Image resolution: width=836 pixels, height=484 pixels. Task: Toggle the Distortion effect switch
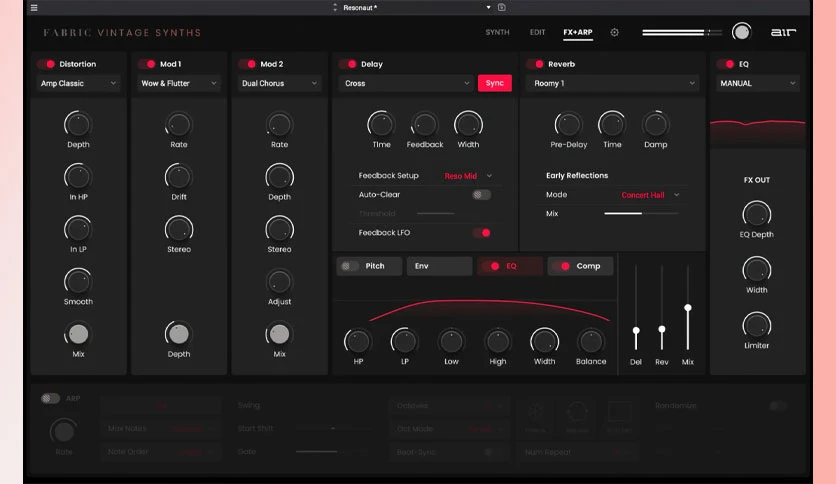pyautogui.click(x=47, y=64)
